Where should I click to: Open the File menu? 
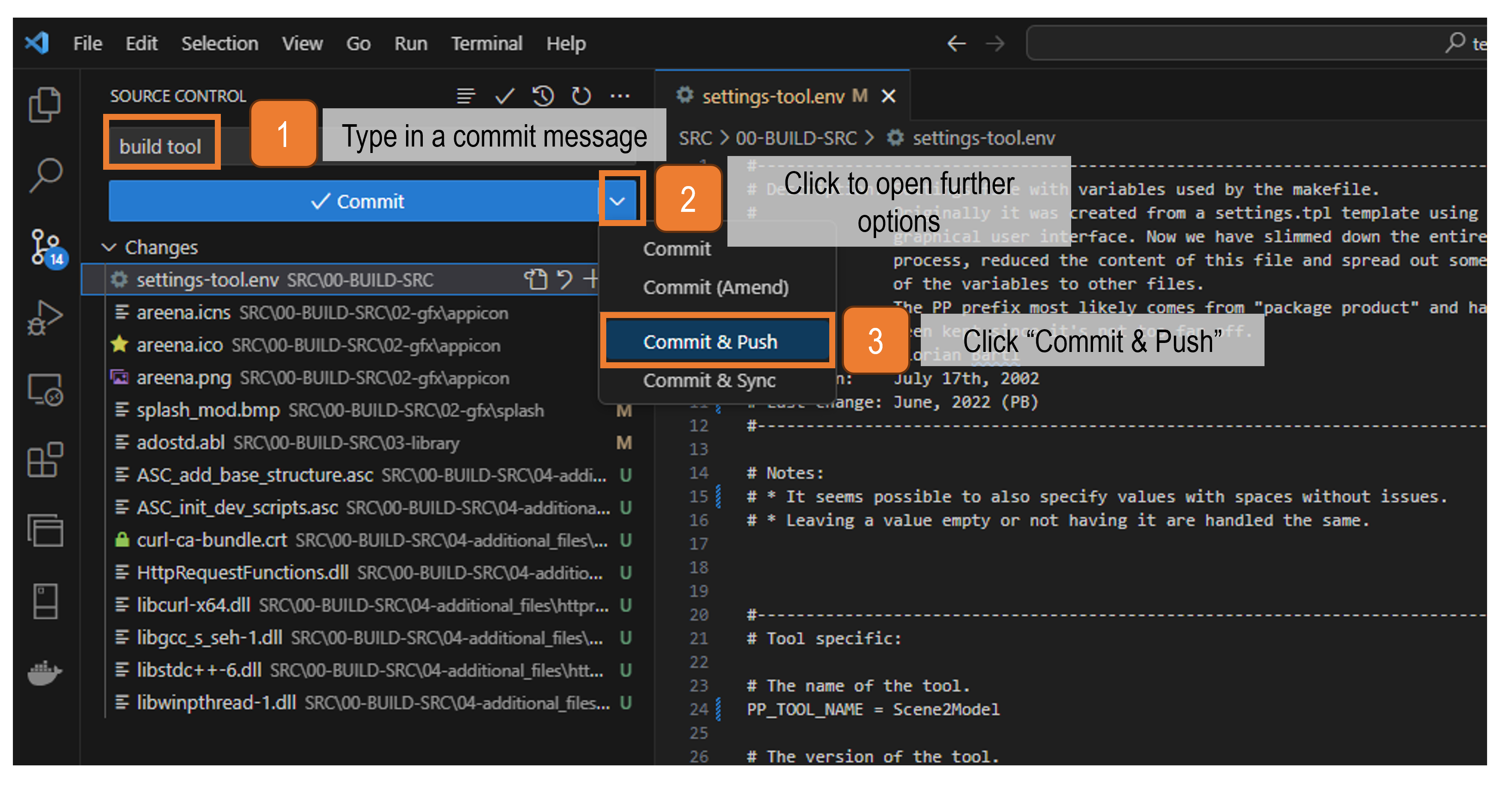coord(88,43)
